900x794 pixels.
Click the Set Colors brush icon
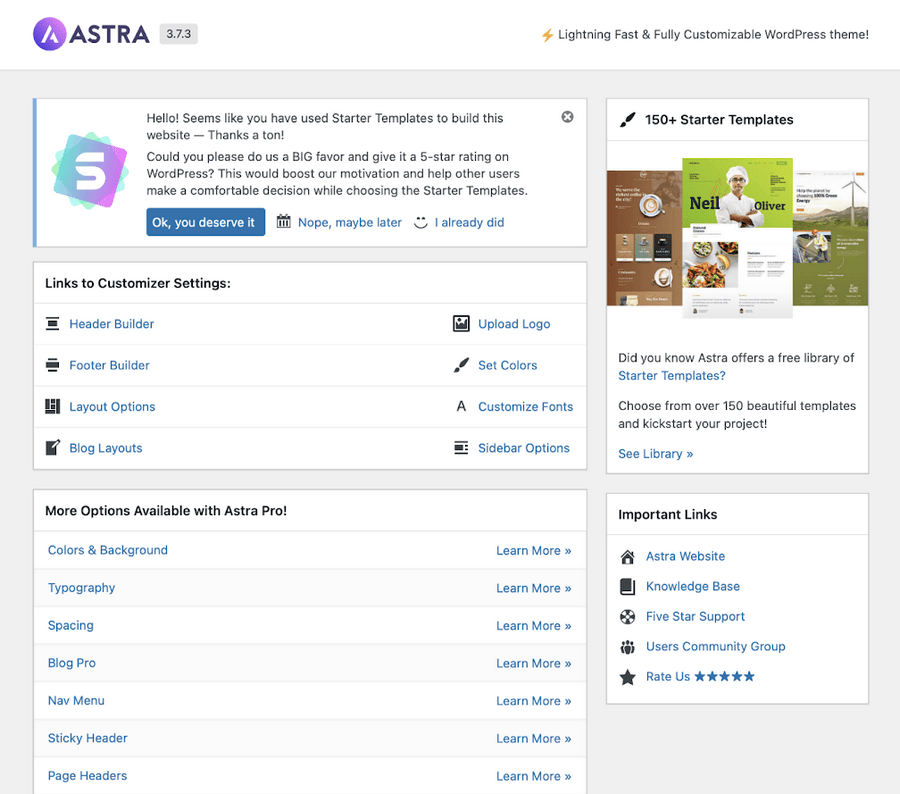click(461, 365)
